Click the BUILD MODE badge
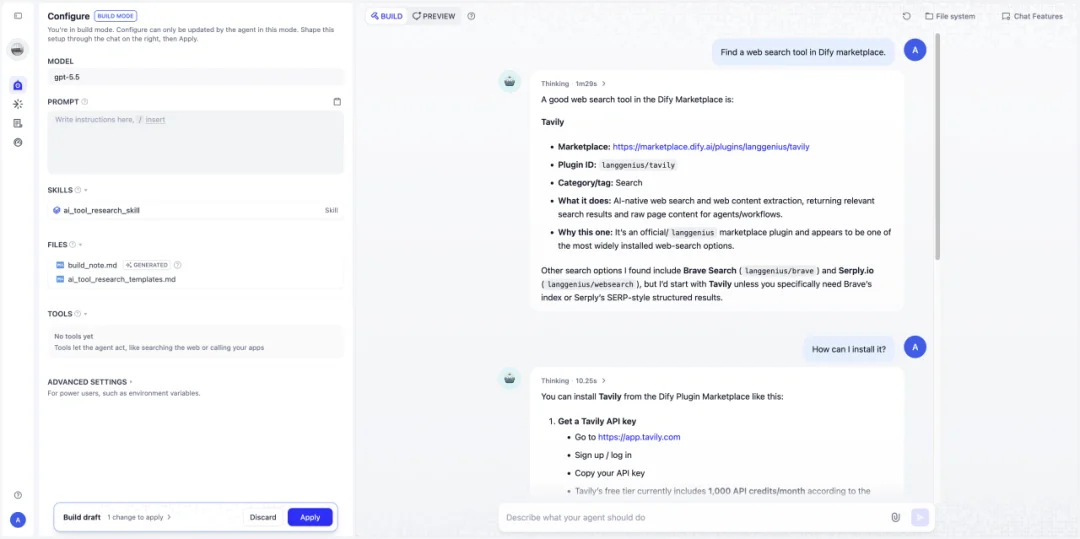Image resolution: width=1080 pixels, height=539 pixels. pos(116,17)
